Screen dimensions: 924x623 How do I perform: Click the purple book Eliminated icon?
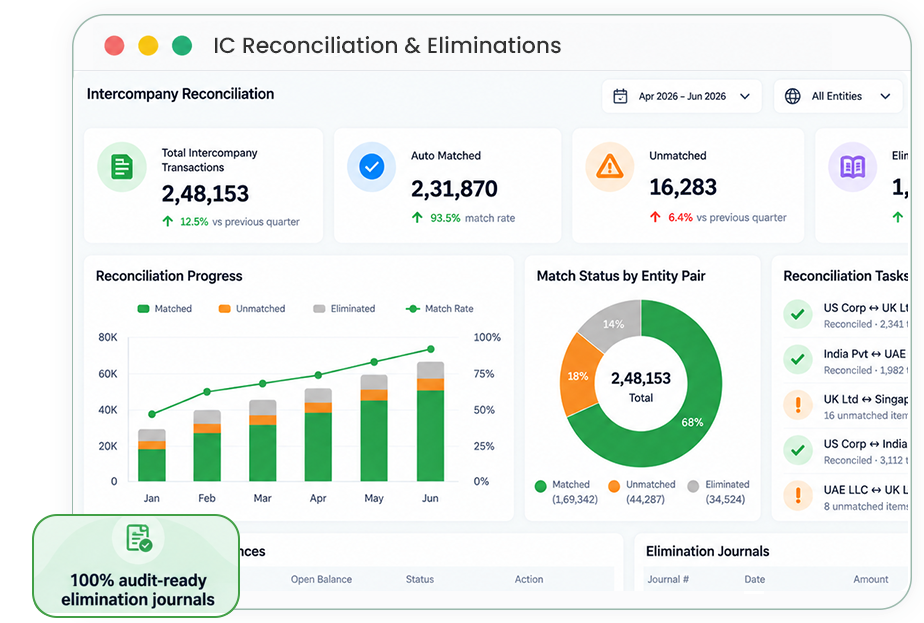click(852, 167)
